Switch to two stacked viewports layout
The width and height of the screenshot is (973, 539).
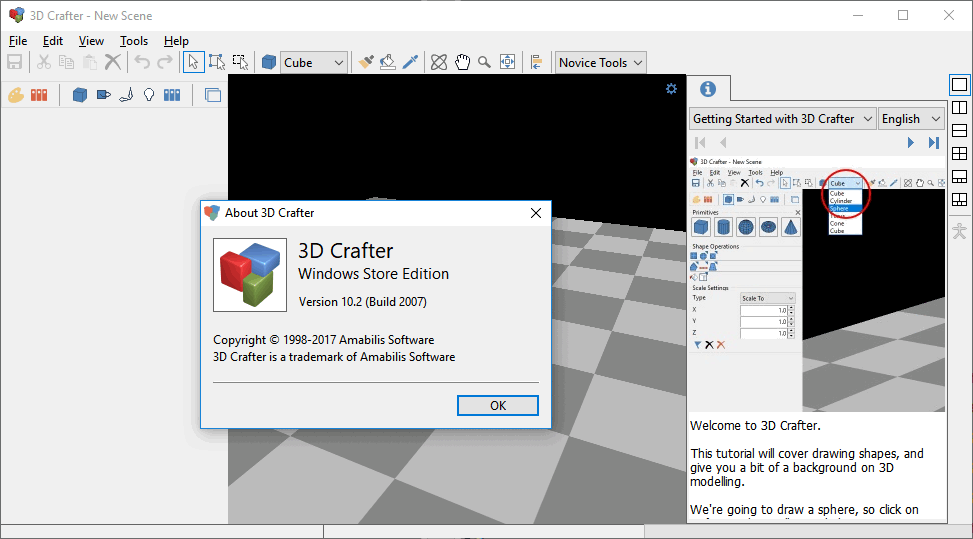click(x=959, y=130)
